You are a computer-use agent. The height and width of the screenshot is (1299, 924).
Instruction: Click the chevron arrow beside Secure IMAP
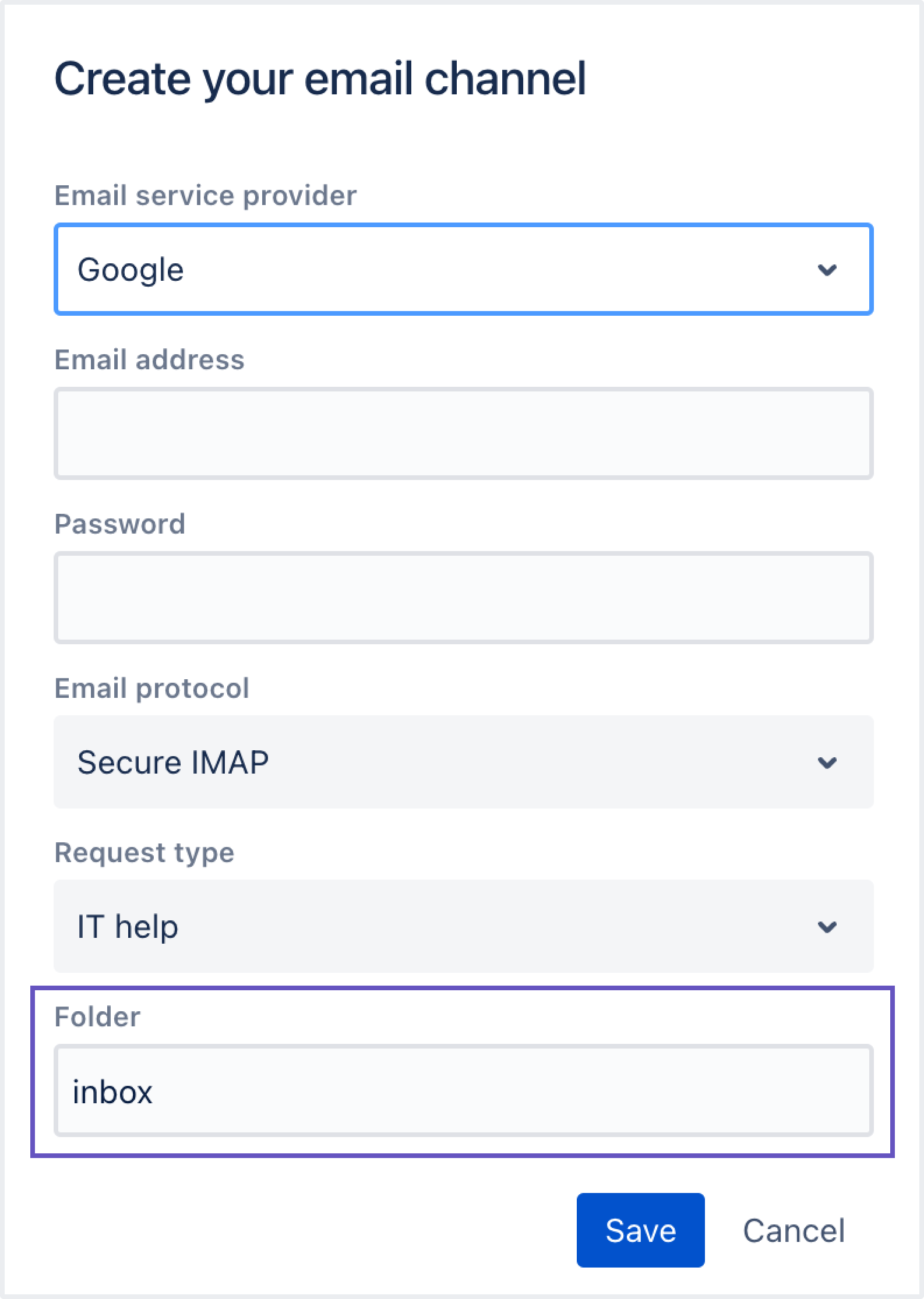point(827,763)
